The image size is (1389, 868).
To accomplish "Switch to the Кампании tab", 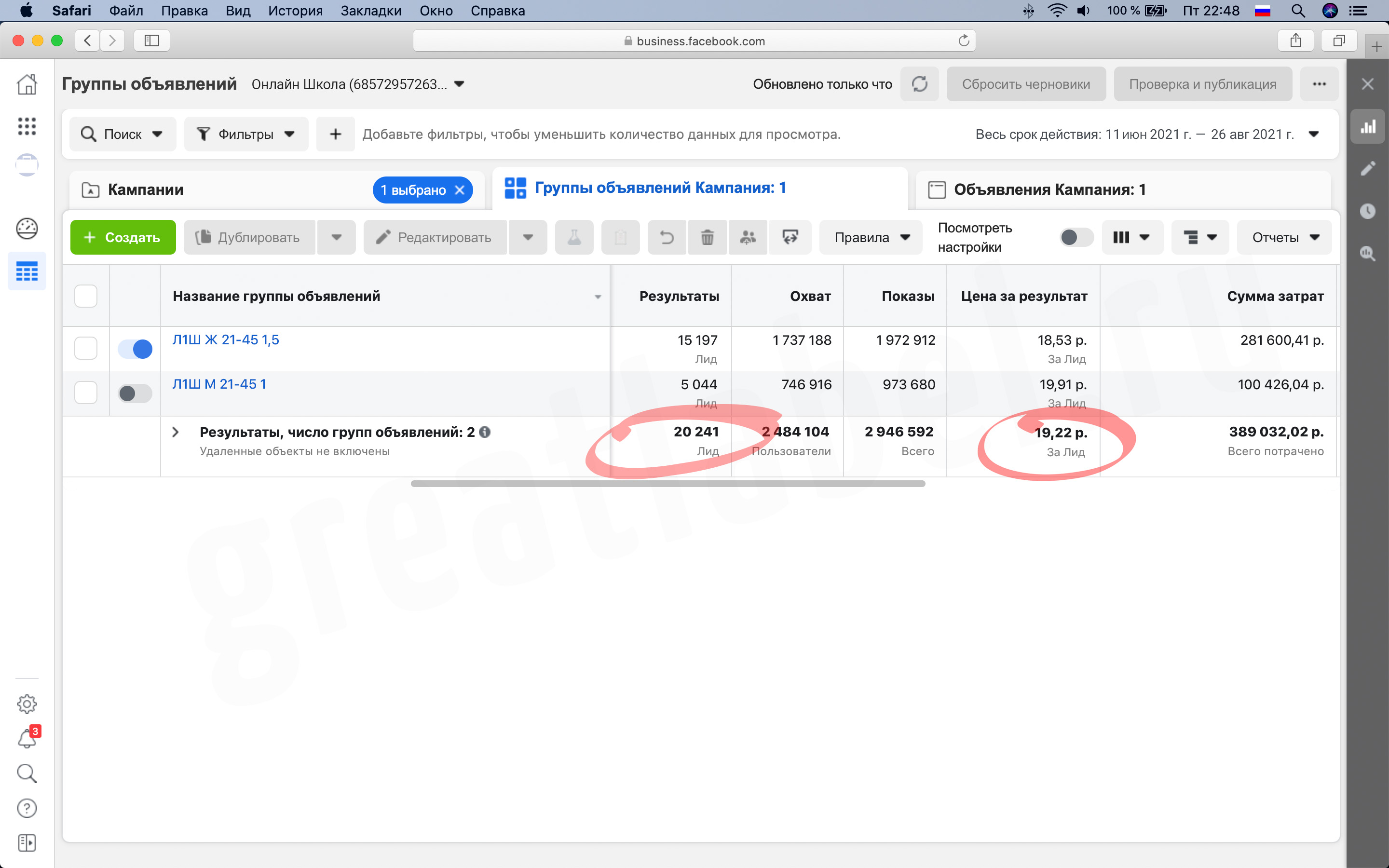I will [x=146, y=190].
